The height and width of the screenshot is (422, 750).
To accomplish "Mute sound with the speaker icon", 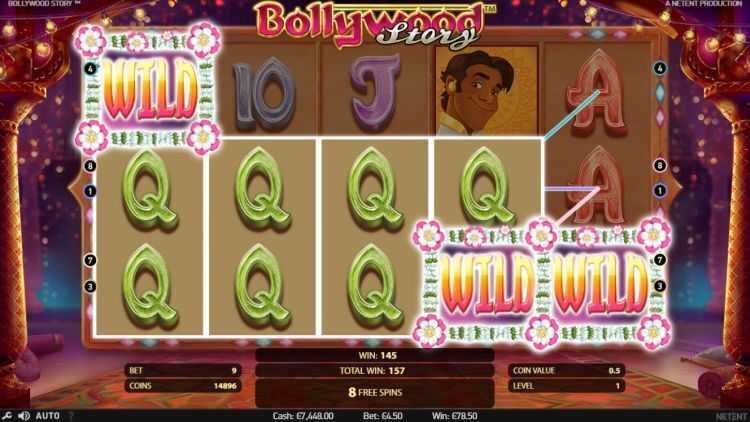I will tap(23, 416).
